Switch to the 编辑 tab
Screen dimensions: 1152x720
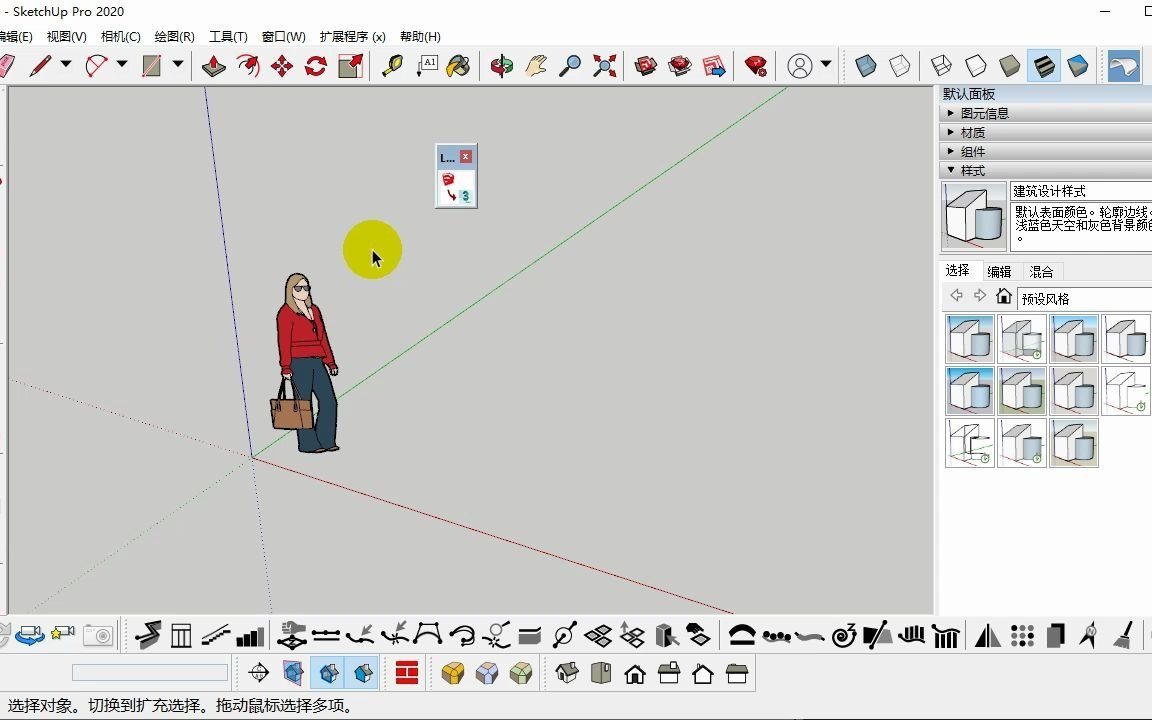[999, 272]
